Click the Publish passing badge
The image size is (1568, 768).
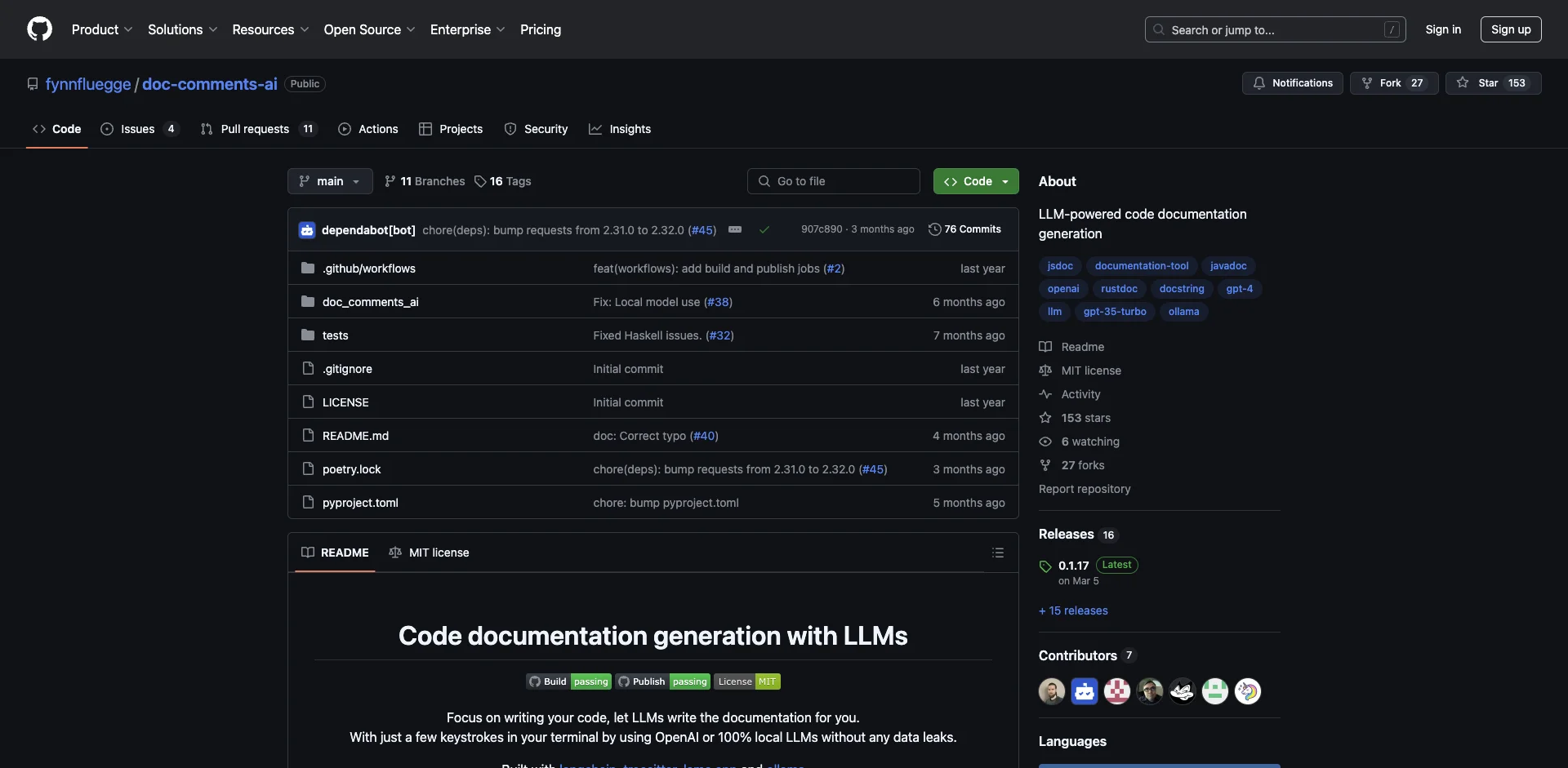[x=663, y=681]
